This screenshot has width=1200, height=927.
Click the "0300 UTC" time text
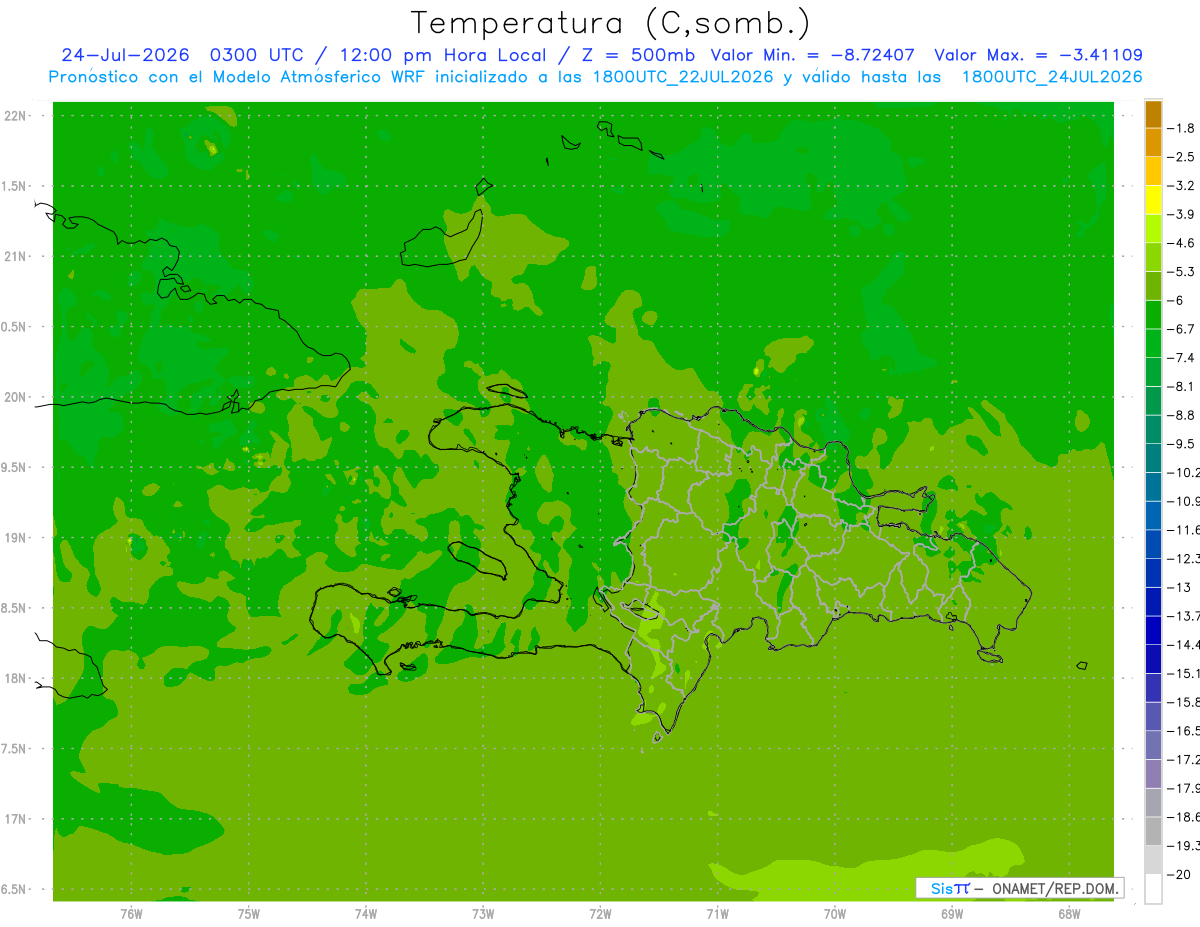pyautogui.click(x=256, y=55)
